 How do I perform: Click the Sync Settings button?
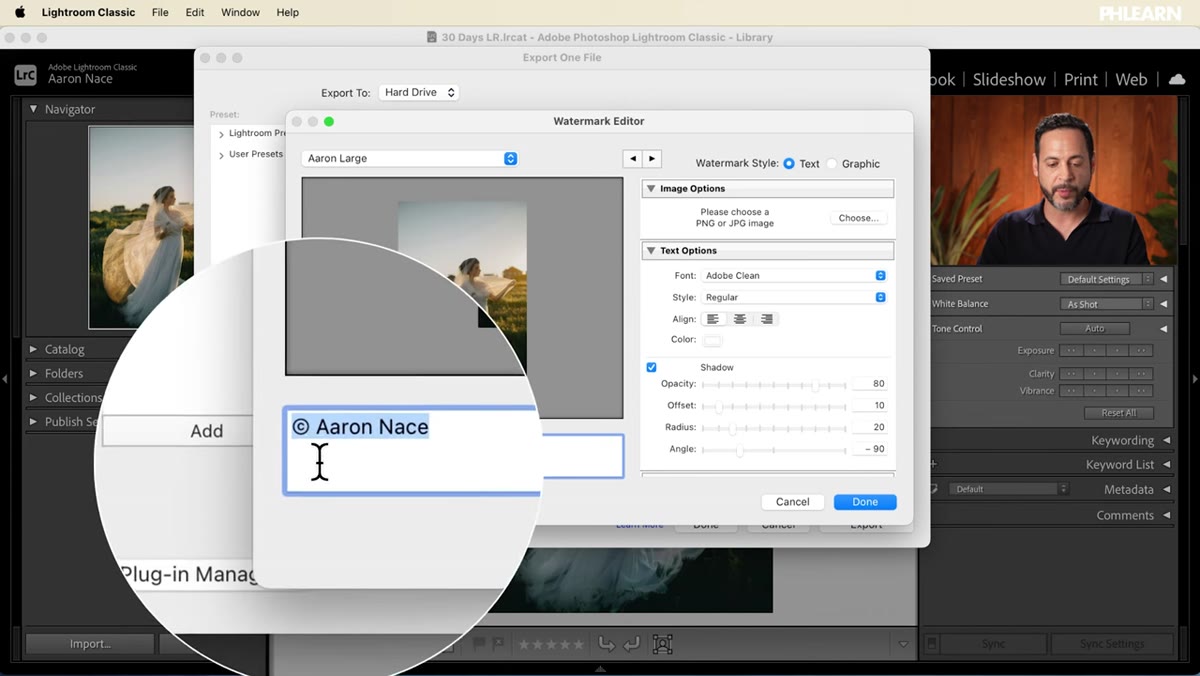point(1112,644)
